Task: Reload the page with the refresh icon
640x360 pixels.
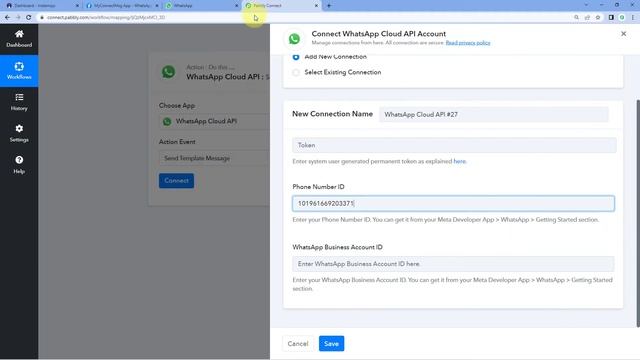Action: [29, 18]
